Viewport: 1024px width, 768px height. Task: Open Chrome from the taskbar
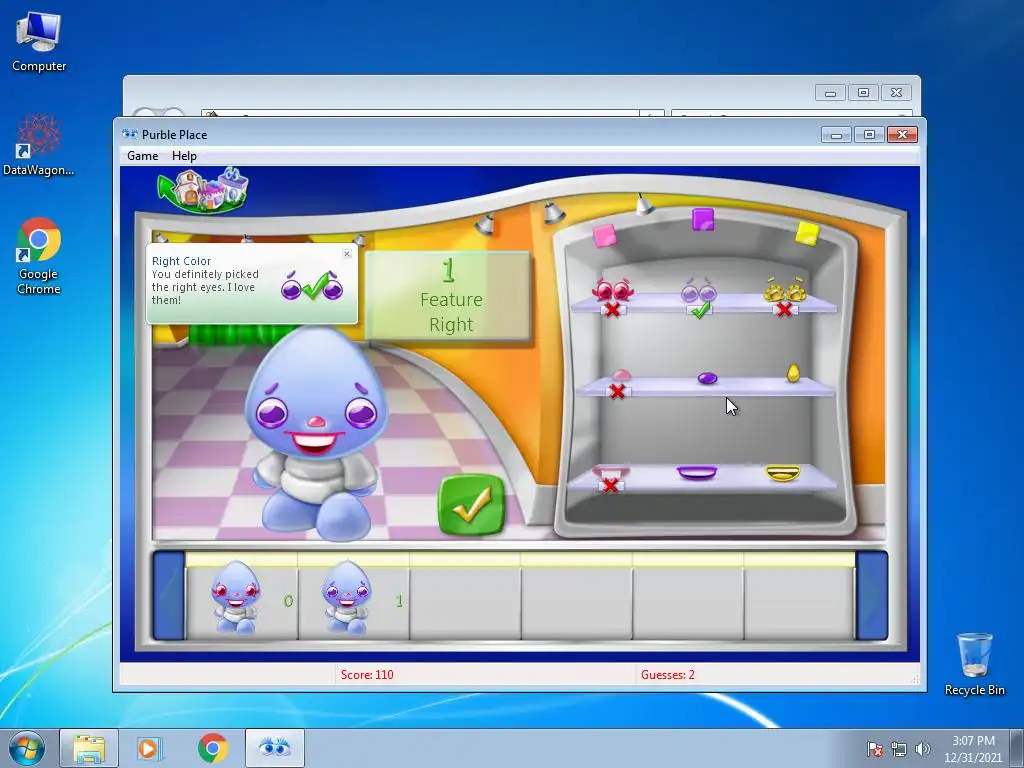tap(213, 748)
